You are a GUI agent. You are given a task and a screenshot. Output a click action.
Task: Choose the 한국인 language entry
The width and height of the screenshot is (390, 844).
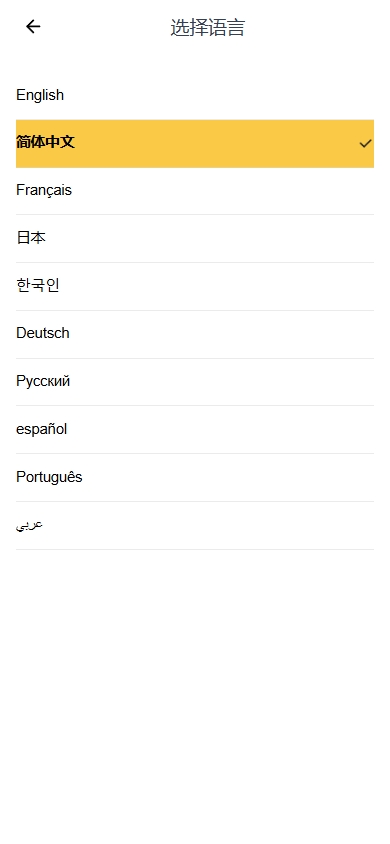click(x=195, y=286)
